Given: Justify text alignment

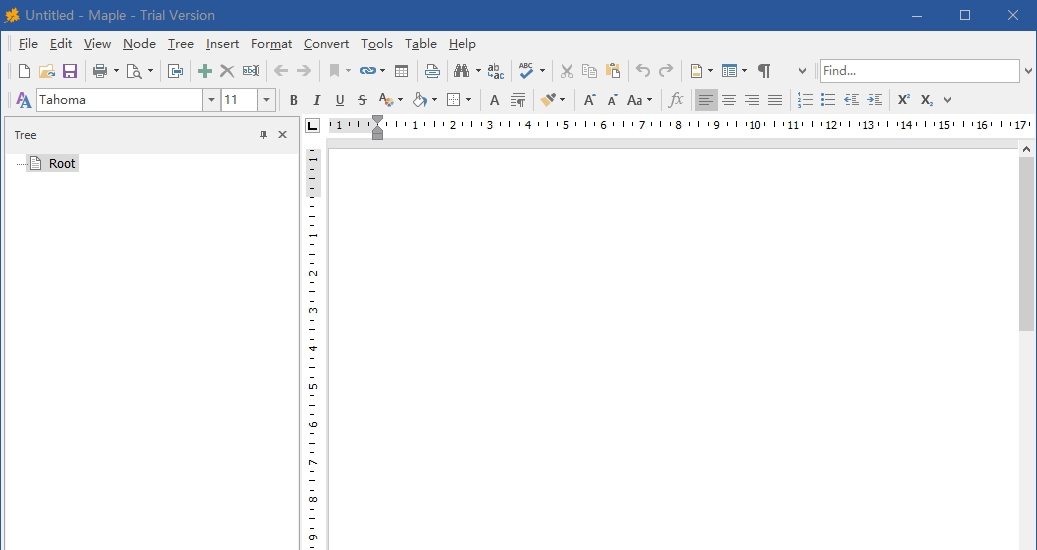Looking at the screenshot, I should coord(774,100).
